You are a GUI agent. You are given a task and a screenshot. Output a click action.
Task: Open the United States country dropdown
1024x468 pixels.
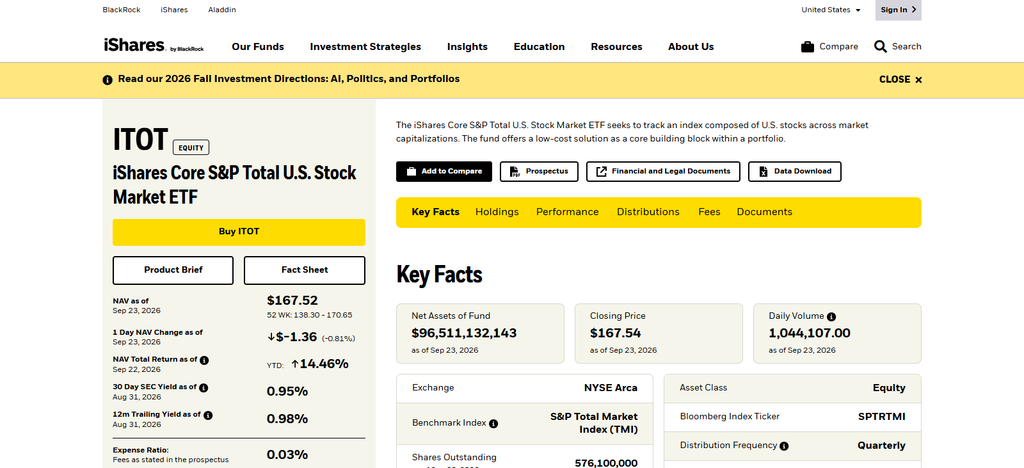[x=831, y=10]
